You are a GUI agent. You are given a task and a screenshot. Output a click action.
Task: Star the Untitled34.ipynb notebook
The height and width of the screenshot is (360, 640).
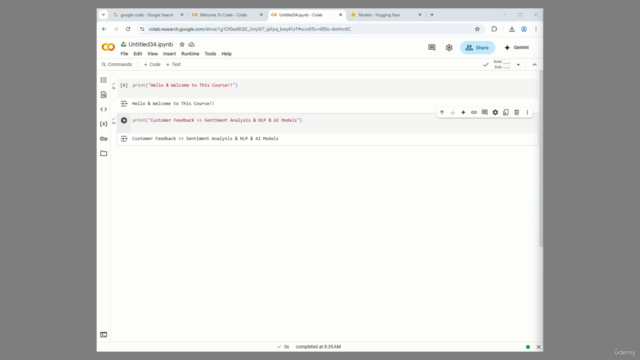pyautogui.click(x=182, y=44)
